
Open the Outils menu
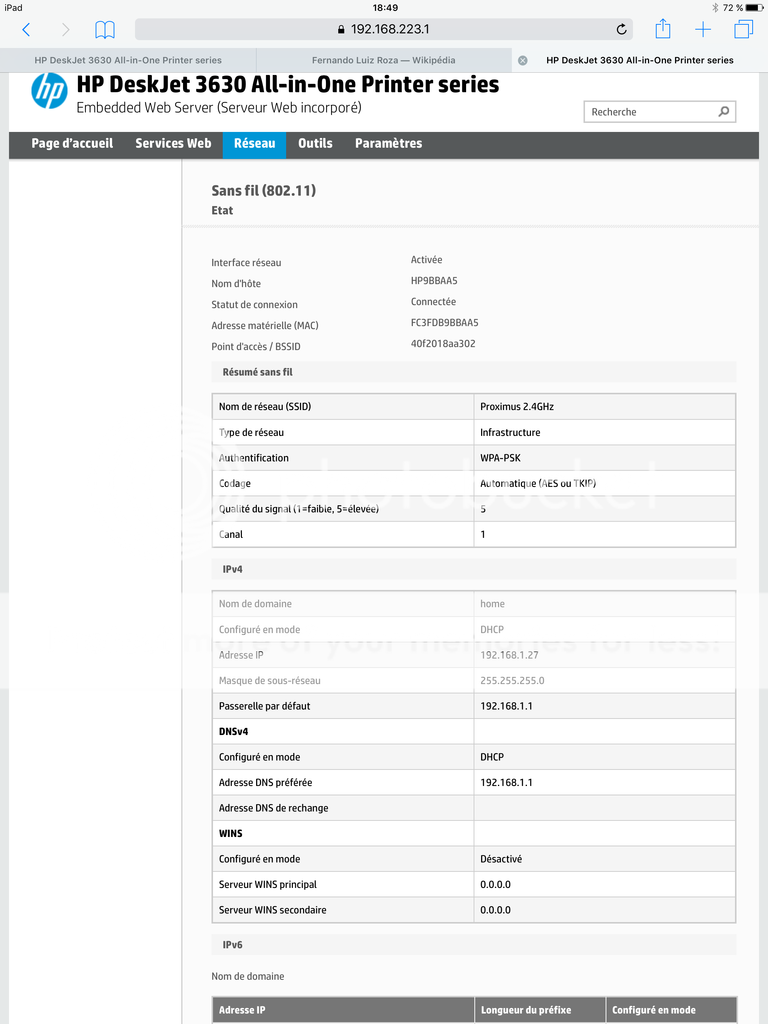(x=315, y=144)
